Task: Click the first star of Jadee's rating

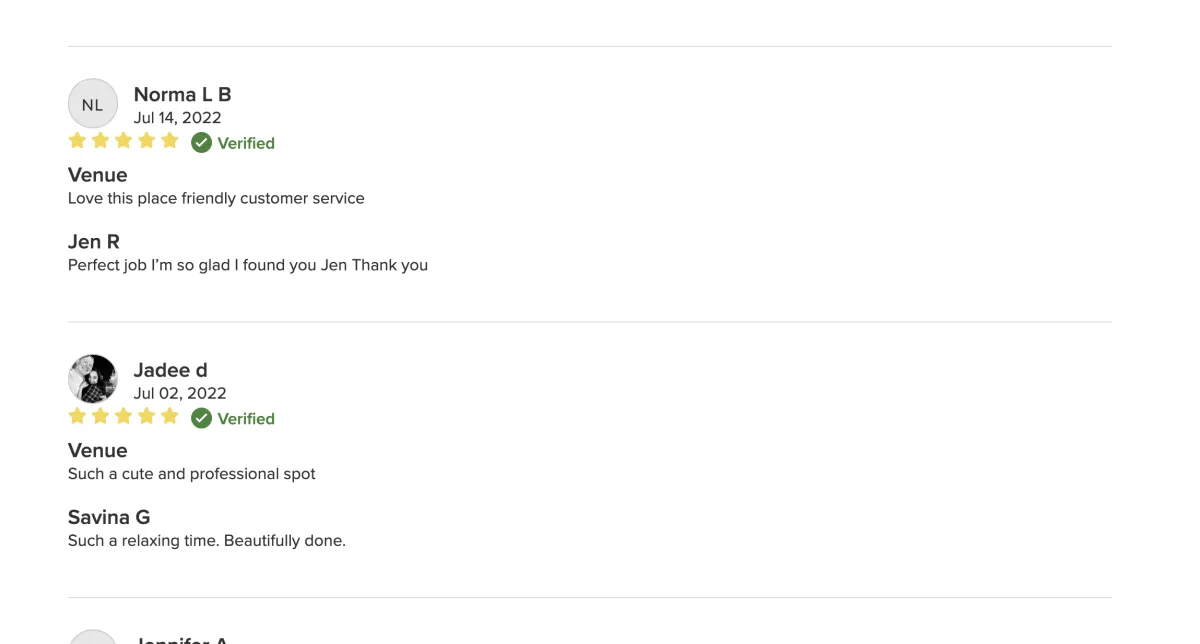Action: pos(77,416)
